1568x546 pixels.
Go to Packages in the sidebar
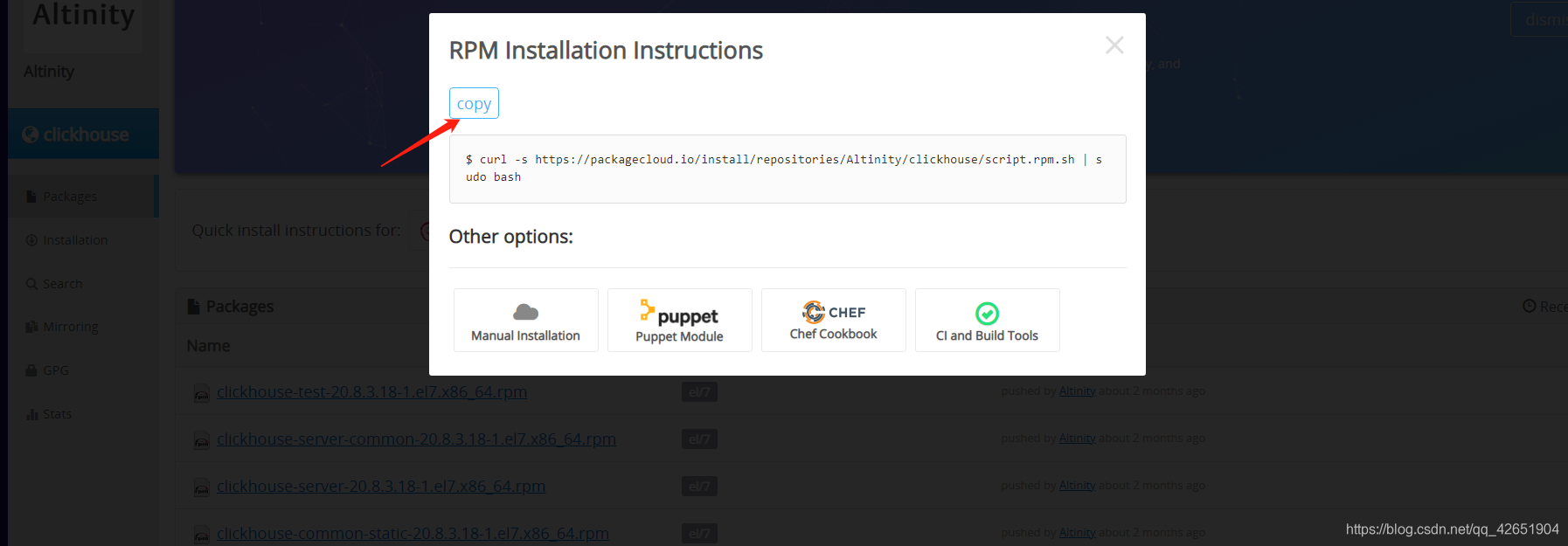[70, 197]
